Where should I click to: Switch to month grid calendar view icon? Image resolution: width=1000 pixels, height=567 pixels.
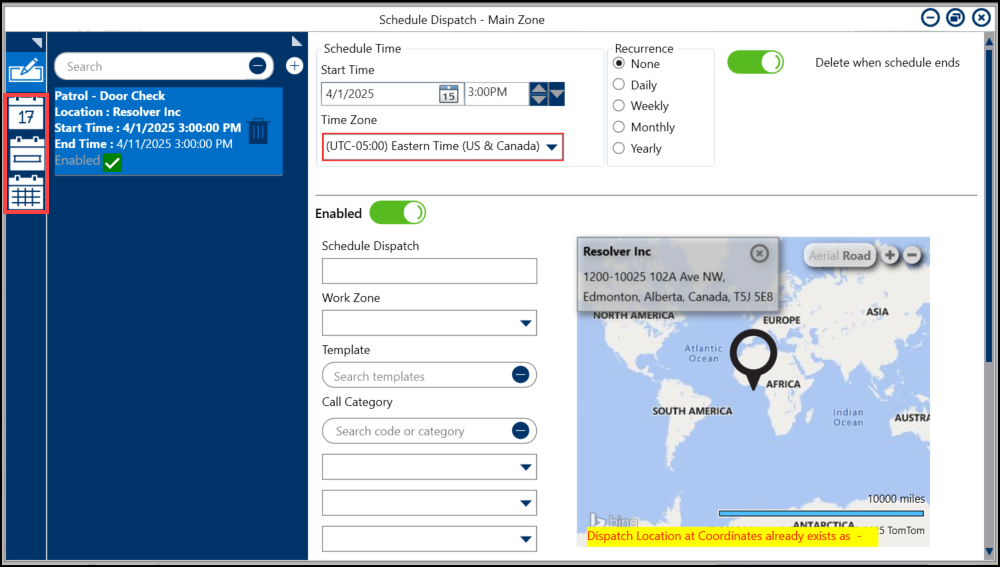(x=26, y=192)
